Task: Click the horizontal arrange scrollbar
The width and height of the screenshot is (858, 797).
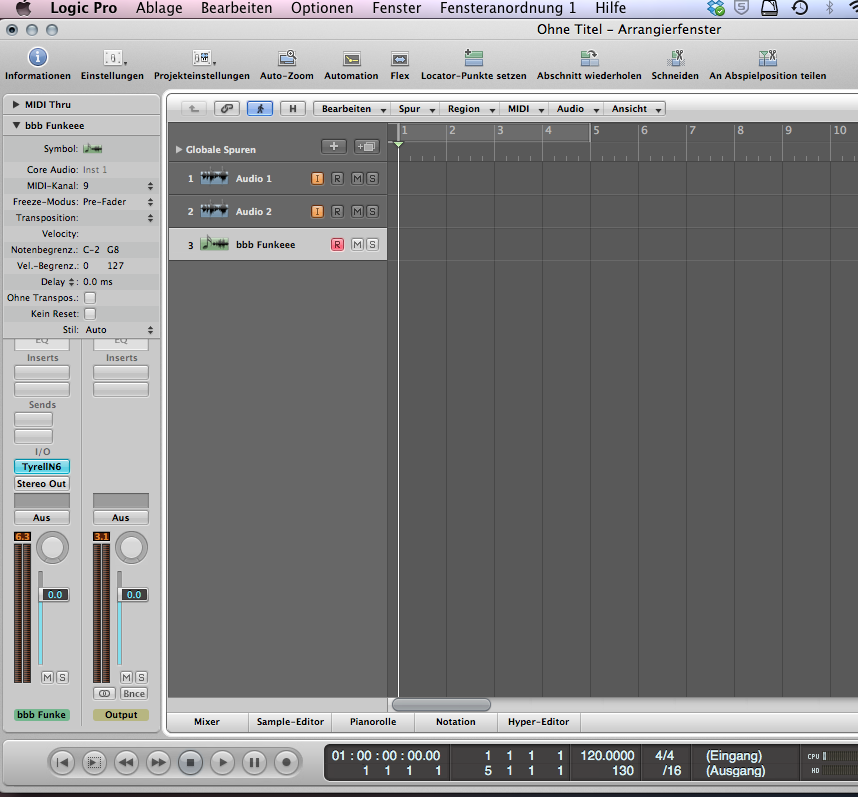Action: (x=441, y=705)
